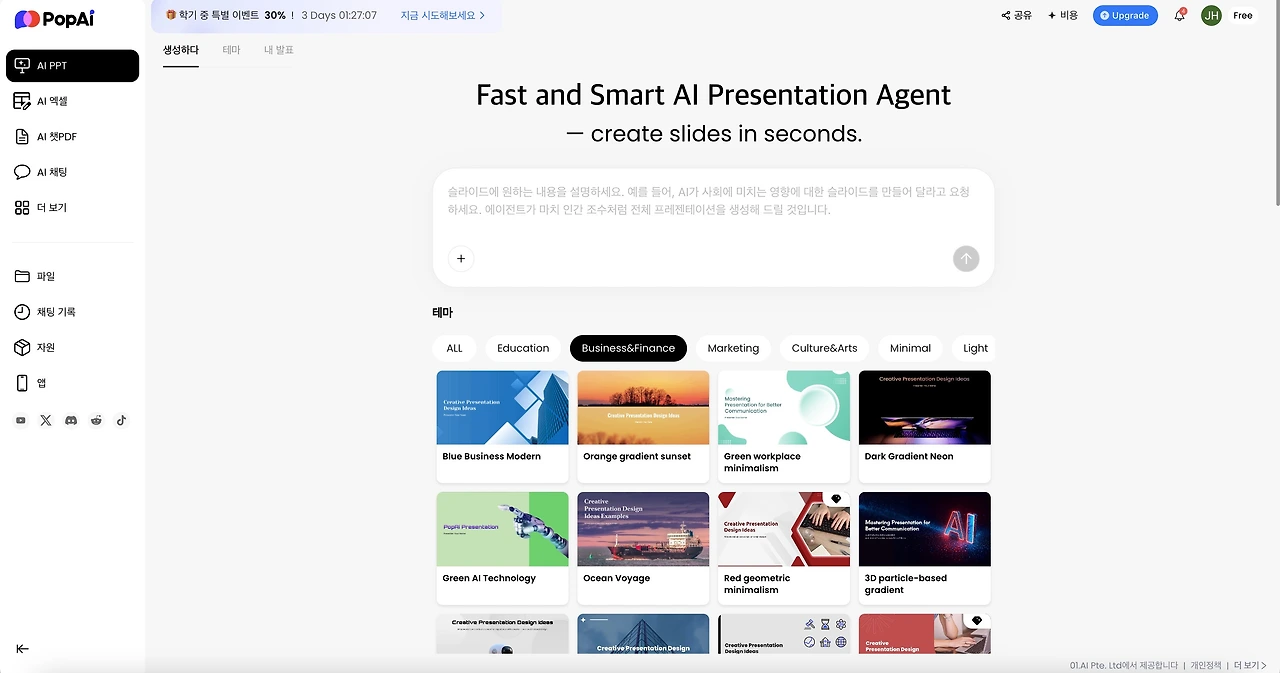The width and height of the screenshot is (1280, 673).
Task: Select AI PPT in sidebar
Action: coord(72,66)
